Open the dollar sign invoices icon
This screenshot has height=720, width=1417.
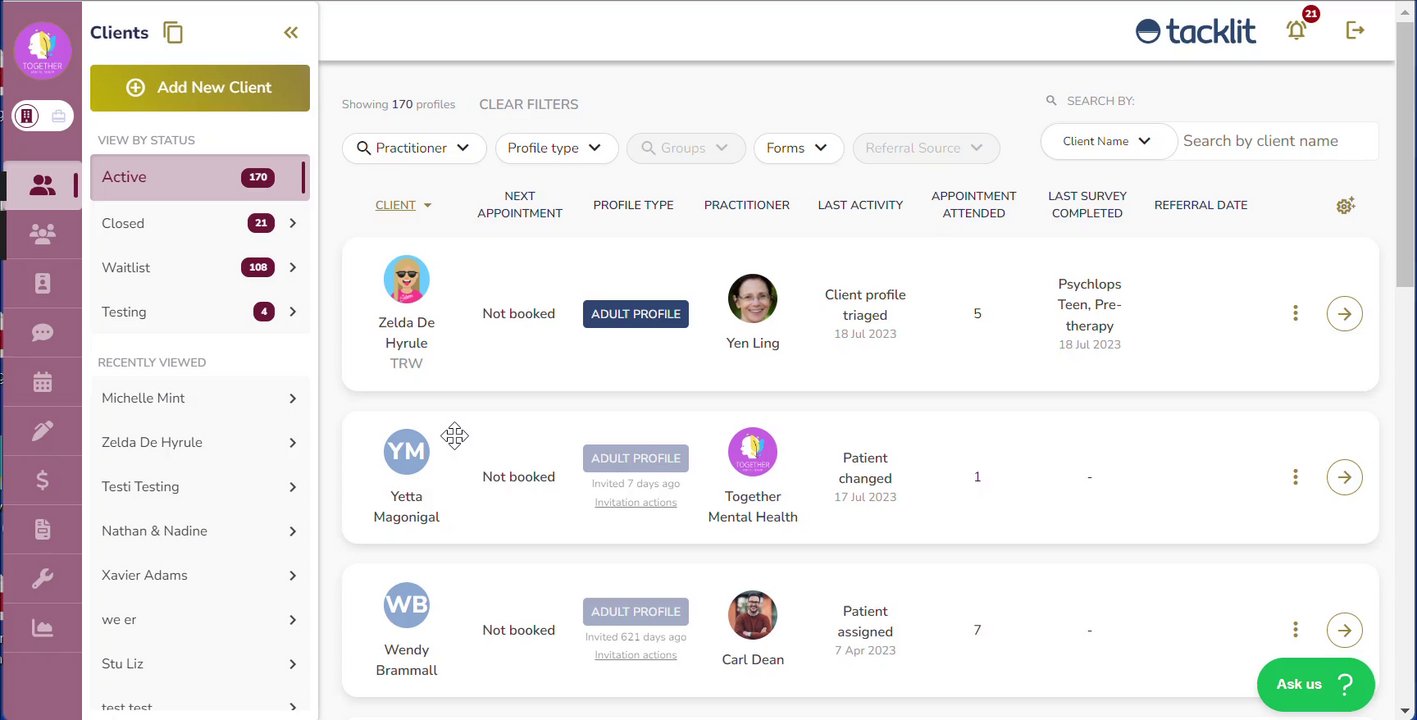[x=42, y=481]
